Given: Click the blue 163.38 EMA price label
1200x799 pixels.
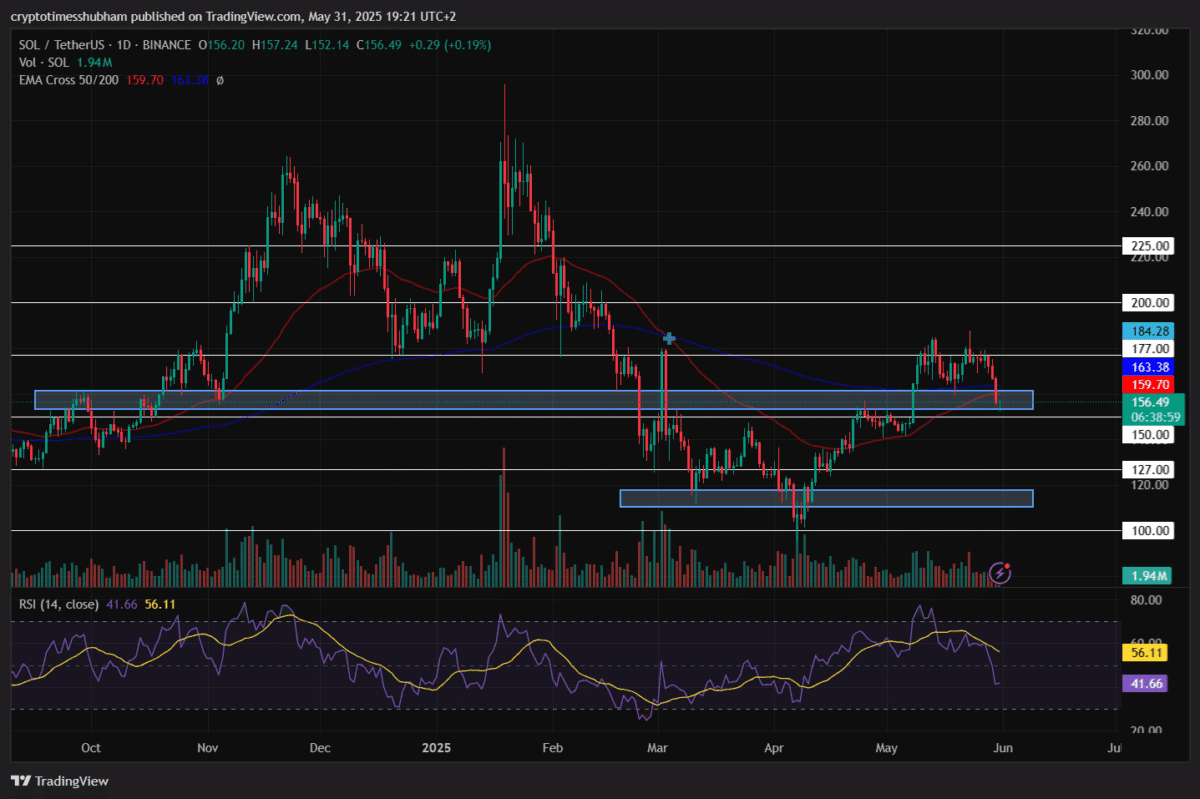Looking at the screenshot, I should click(1148, 367).
